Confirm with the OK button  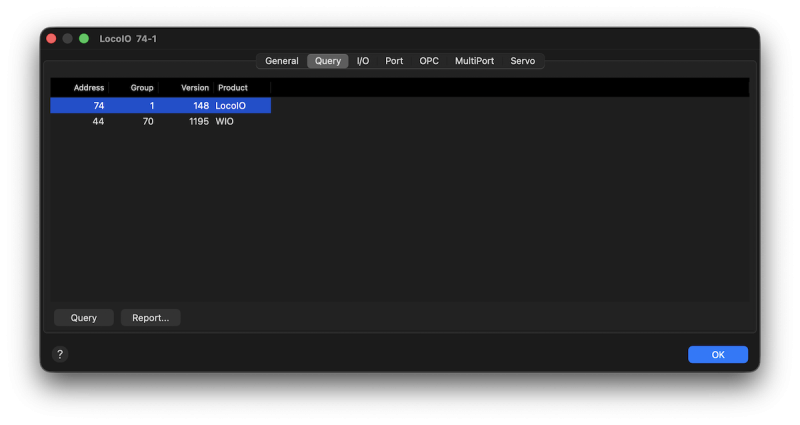coord(717,354)
